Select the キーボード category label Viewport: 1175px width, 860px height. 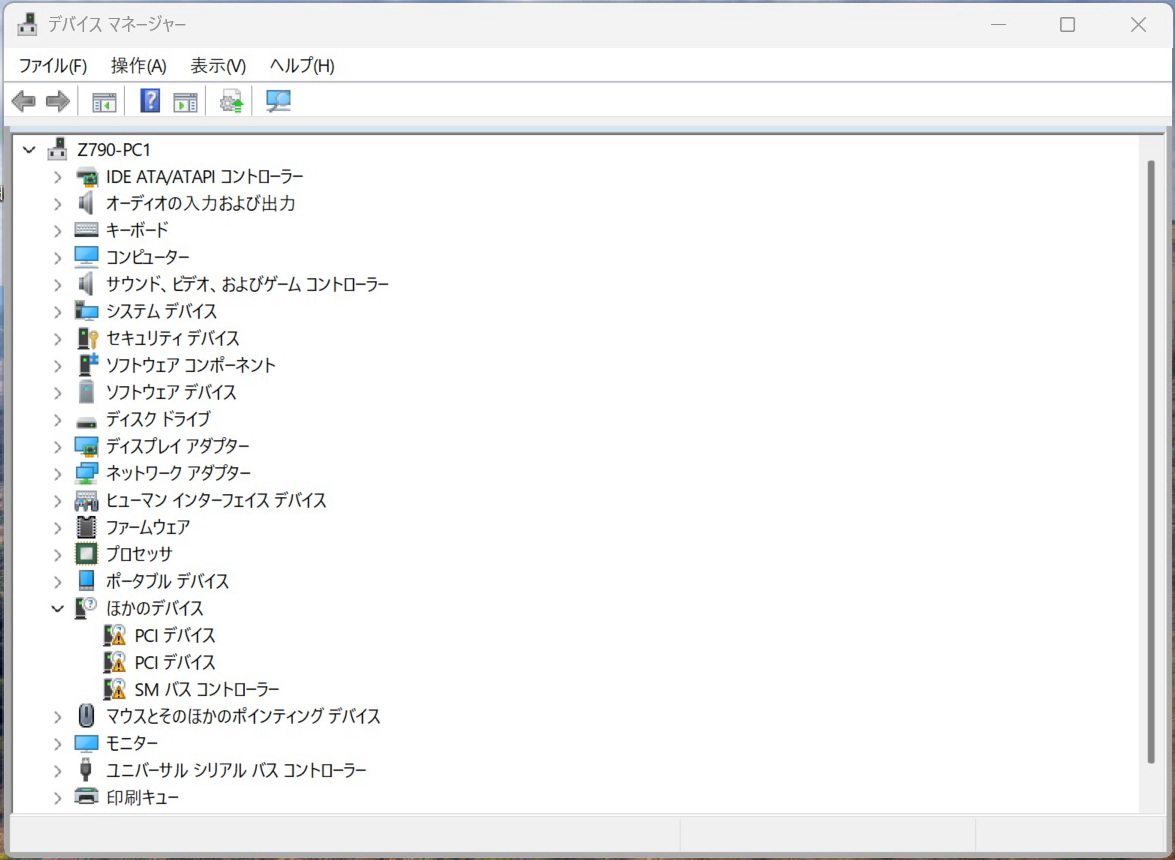pyautogui.click(x=137, y=230)
